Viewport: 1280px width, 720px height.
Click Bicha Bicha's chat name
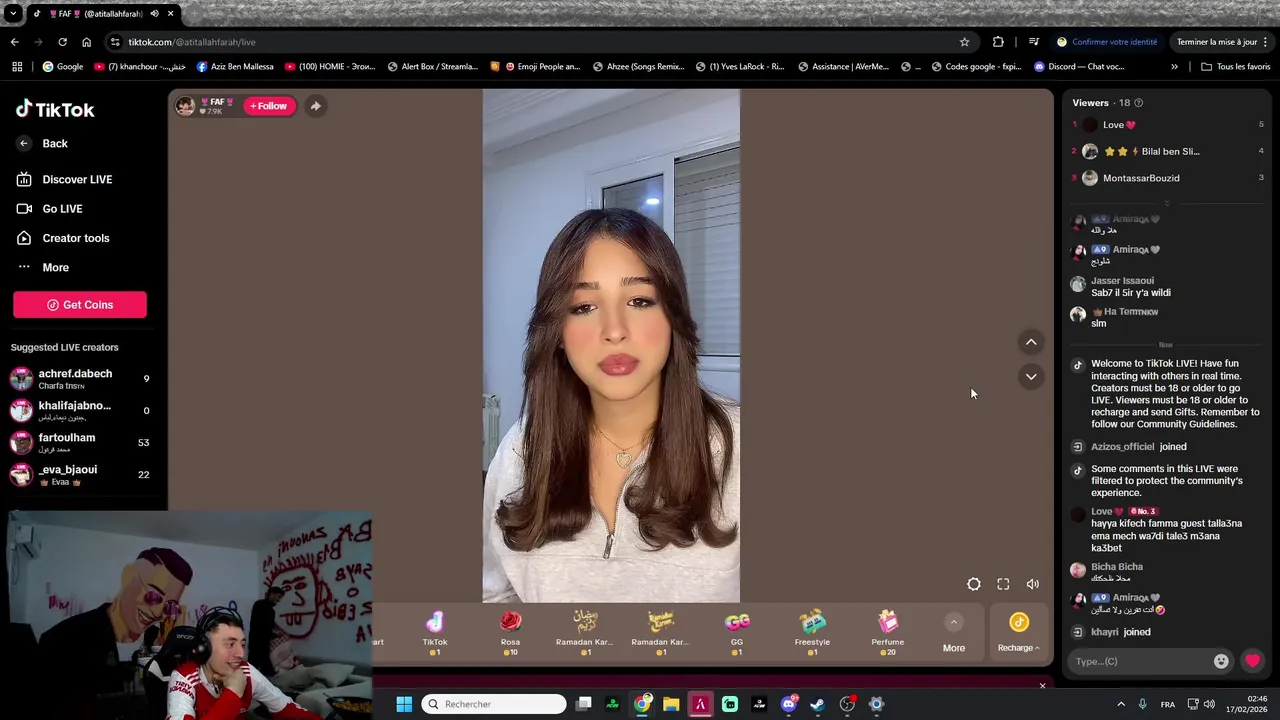[1117, 567]
